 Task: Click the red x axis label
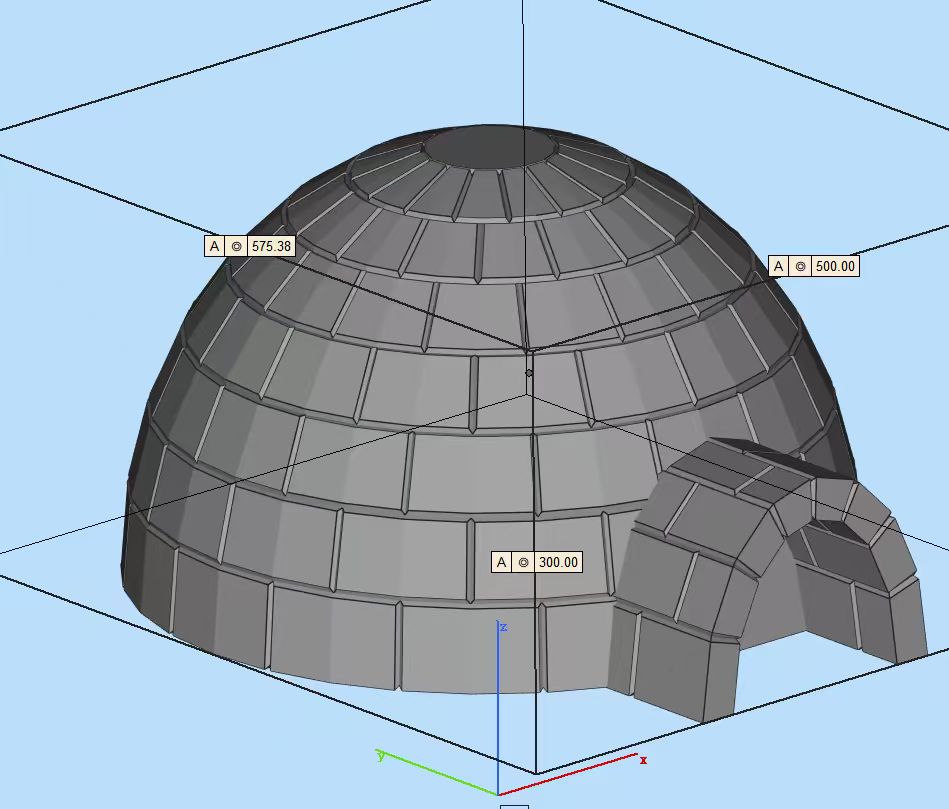coord(643,760)
